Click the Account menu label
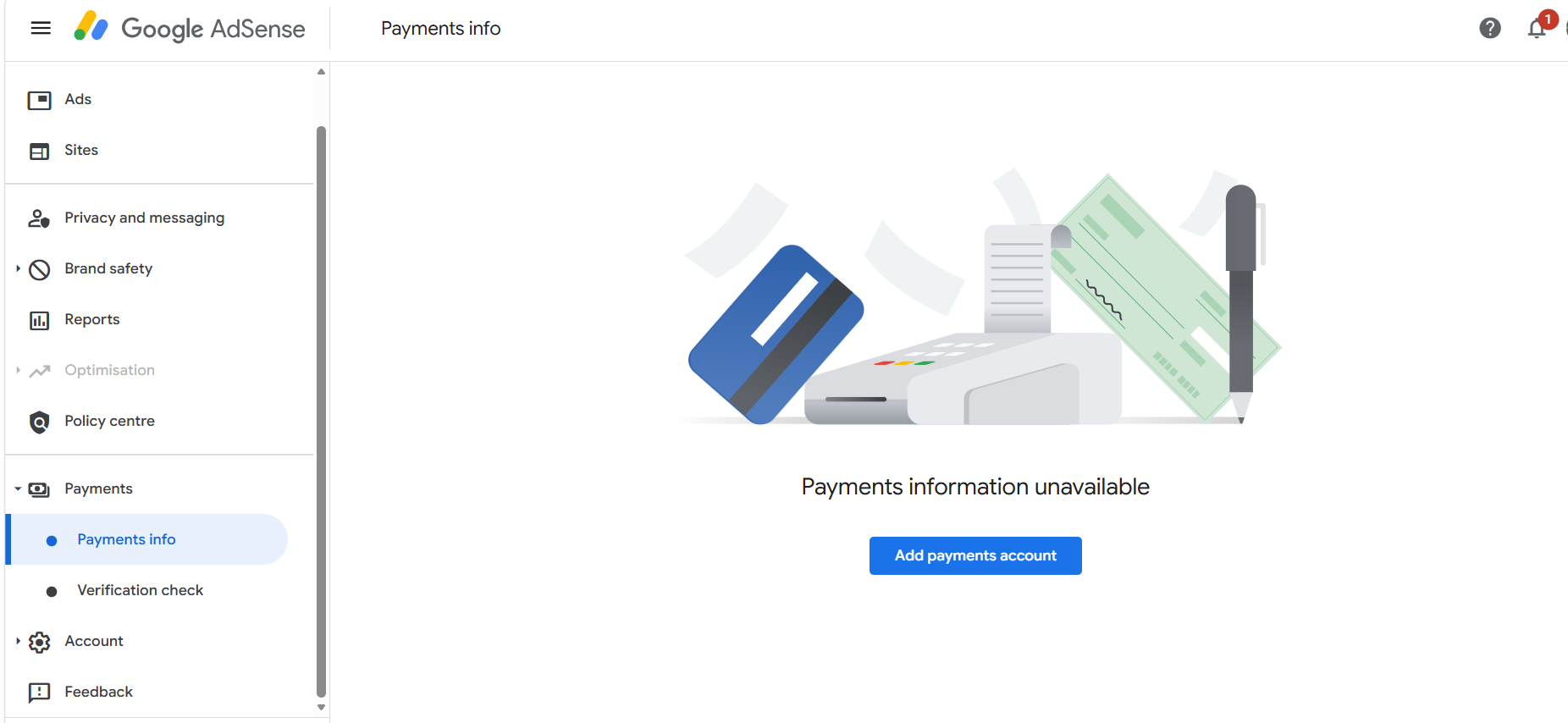 click(x=94, y=641)
